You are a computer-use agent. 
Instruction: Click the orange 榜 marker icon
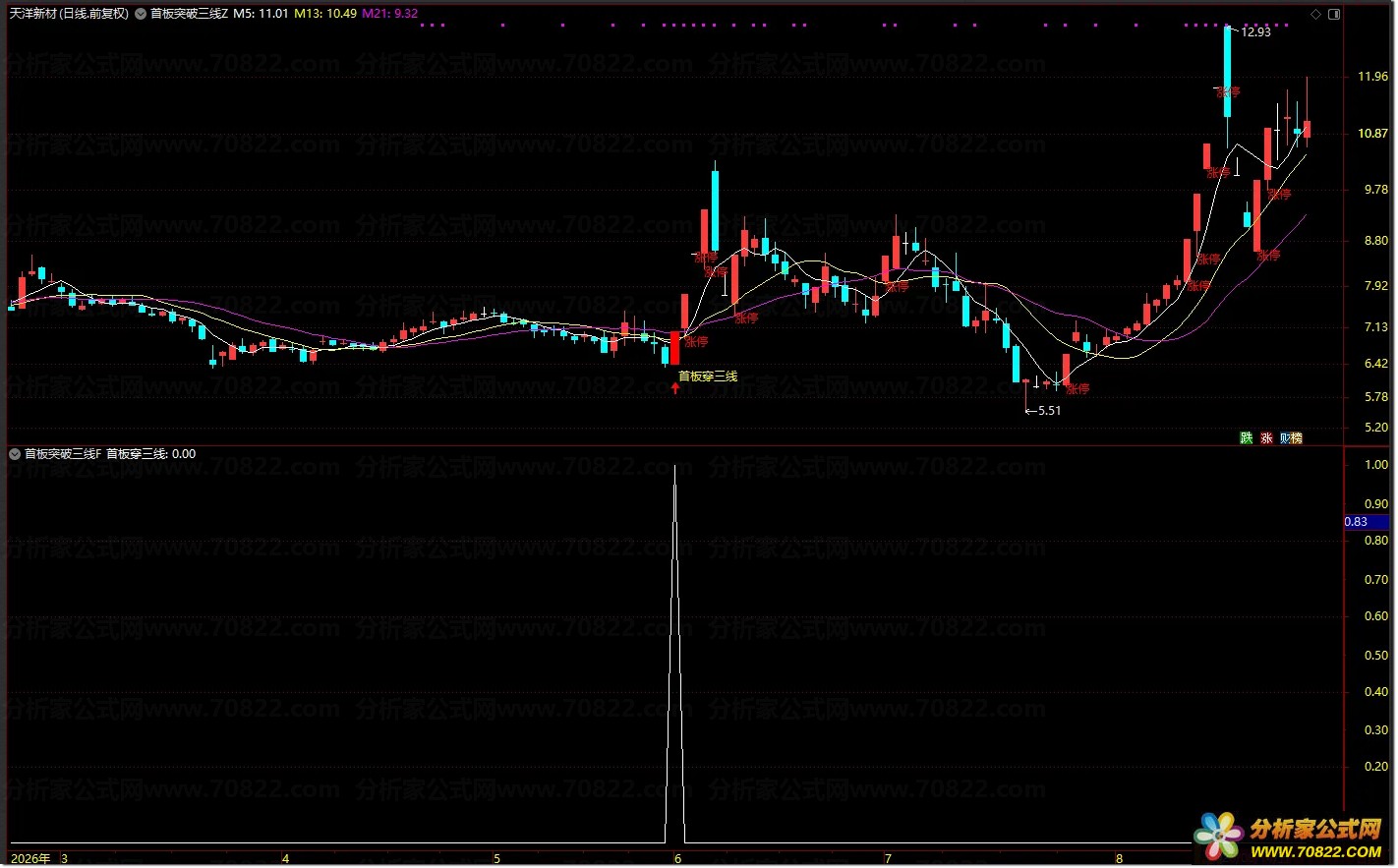(1297, 437)
